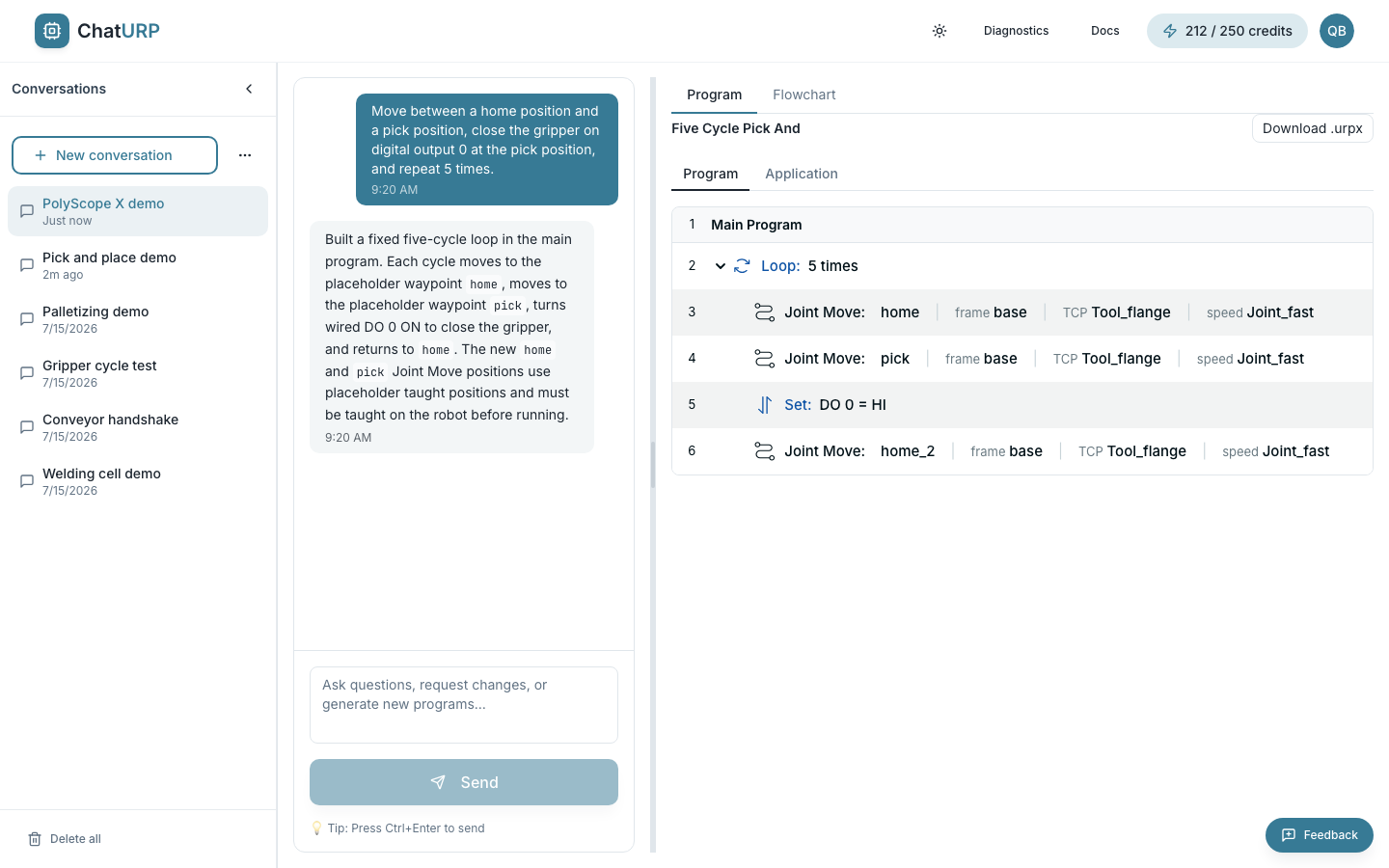1389x868 pixels.
Task: Toggle the light/dark theme sun icon
Action: click(940, 31)
